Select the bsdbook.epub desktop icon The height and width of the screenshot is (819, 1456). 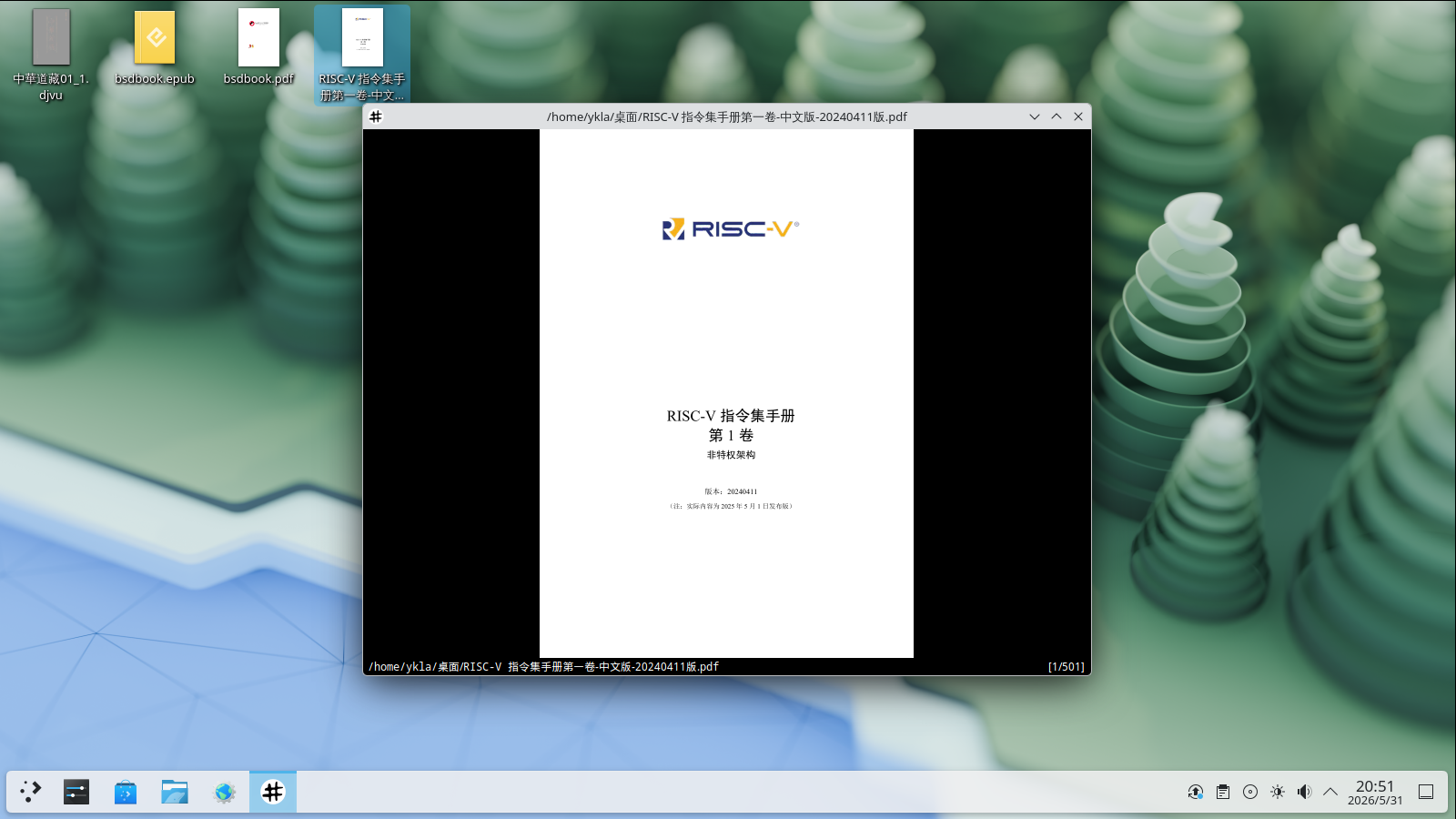pos(155,48)
